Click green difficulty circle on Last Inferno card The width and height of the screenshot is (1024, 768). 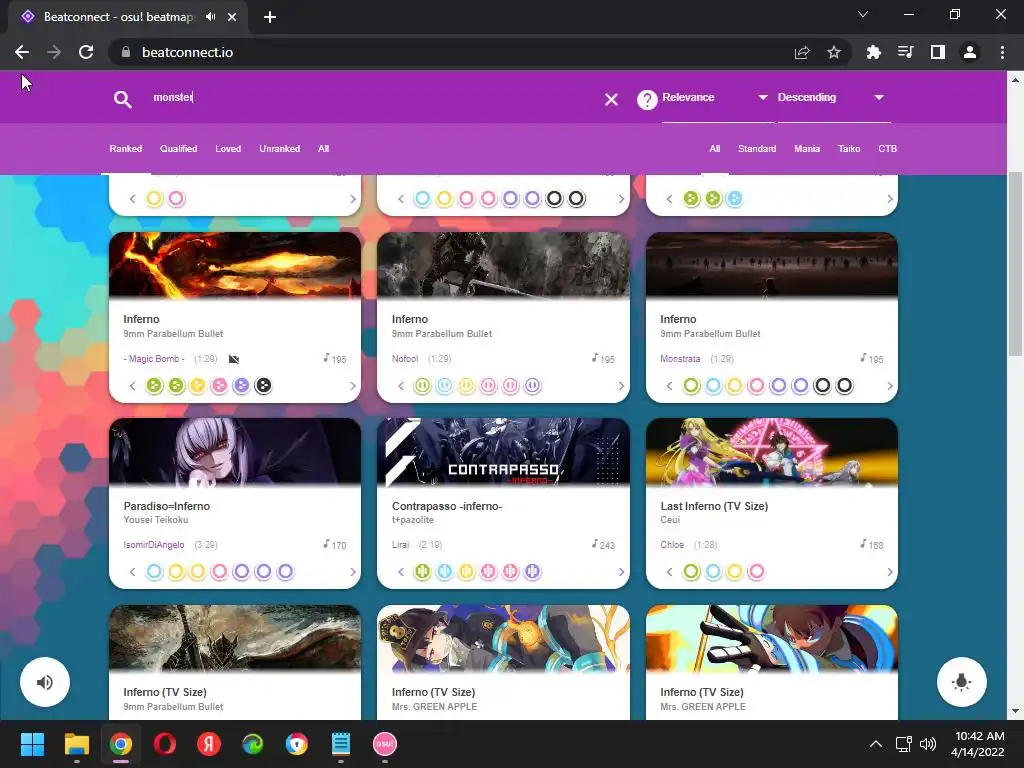tap(691, 572)
